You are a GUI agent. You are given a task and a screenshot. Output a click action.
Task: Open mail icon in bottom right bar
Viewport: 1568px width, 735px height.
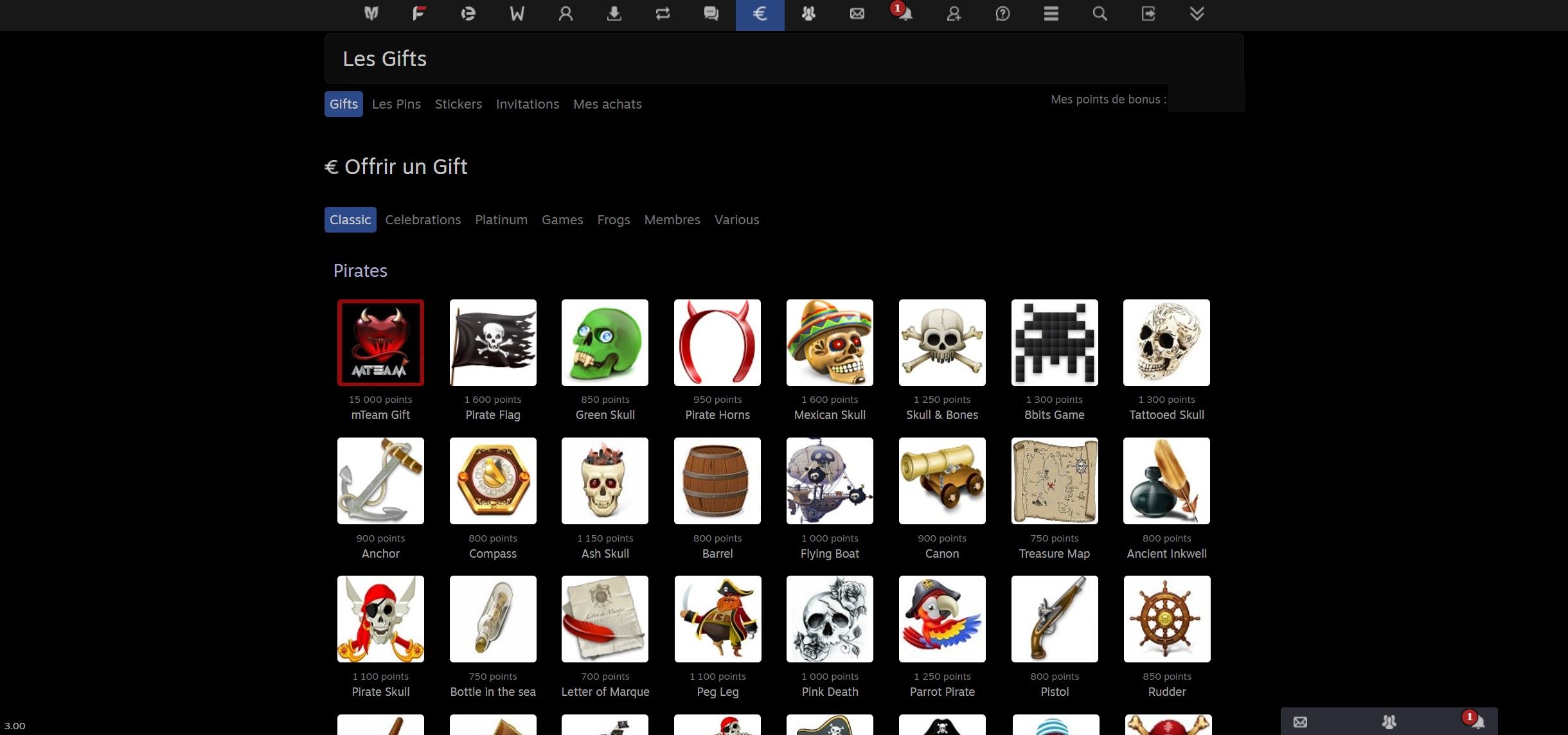[1300, 722]
